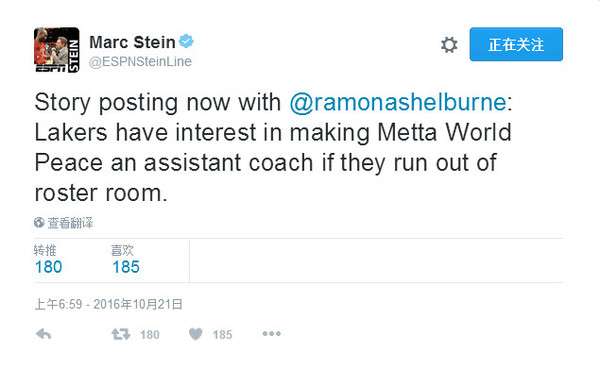The height and width of the screenshot is (369, 600).
Task: Click the 转推 label in the stats row
Action: point(45,250)
